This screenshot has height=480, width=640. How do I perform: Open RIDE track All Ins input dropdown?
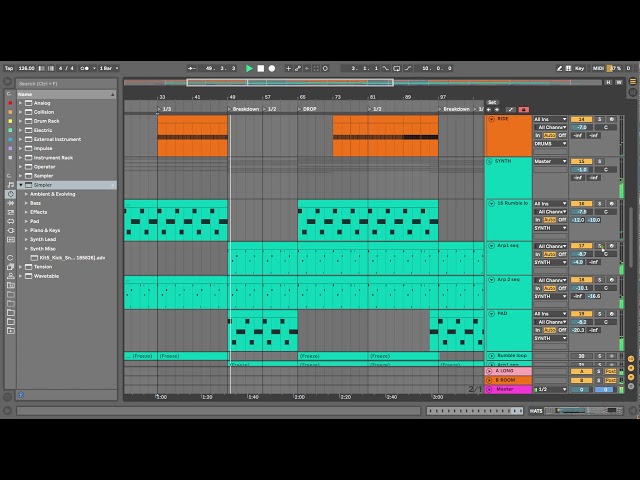tap(550, 119)
